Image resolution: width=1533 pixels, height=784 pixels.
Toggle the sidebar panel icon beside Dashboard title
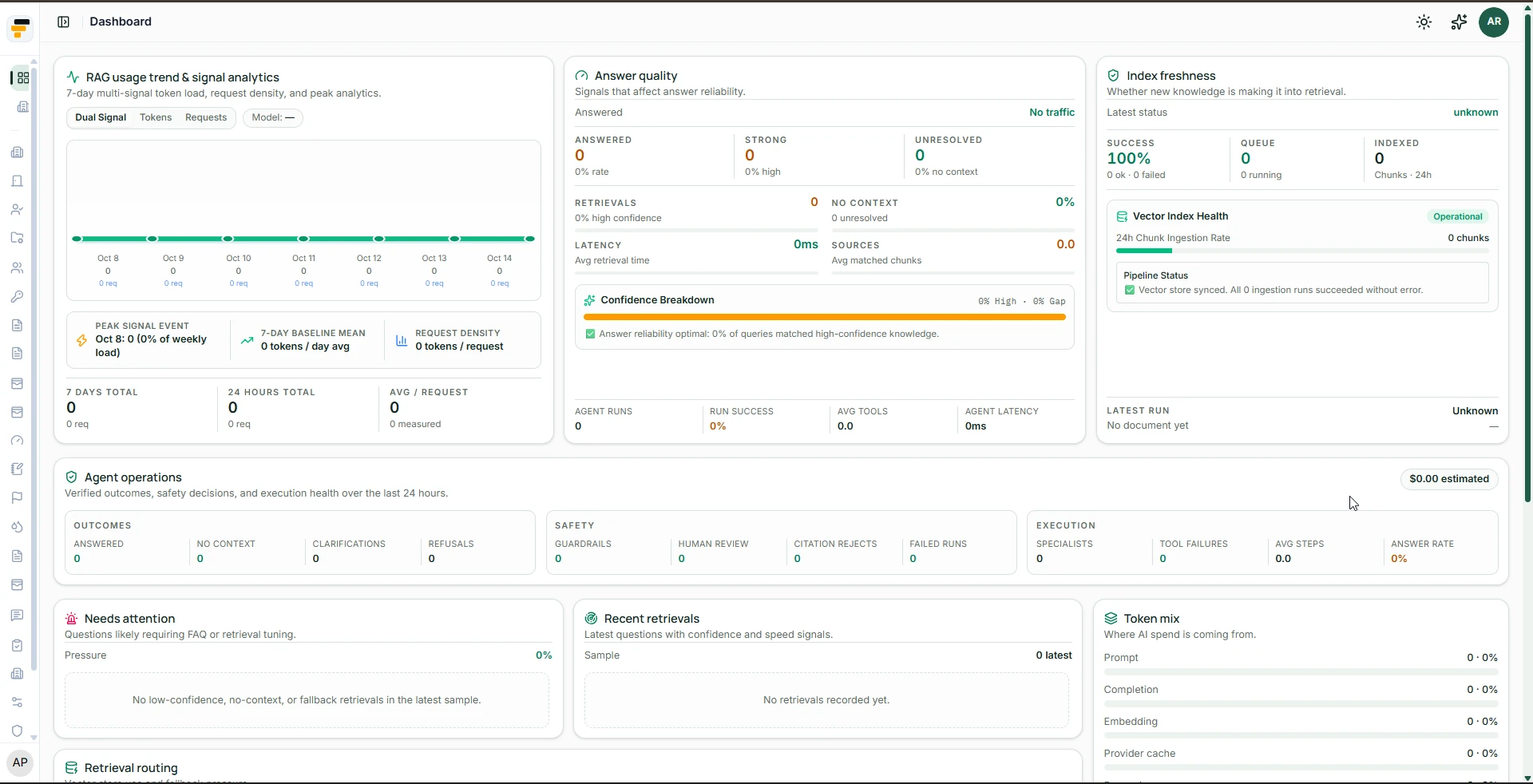pos(64,22)
